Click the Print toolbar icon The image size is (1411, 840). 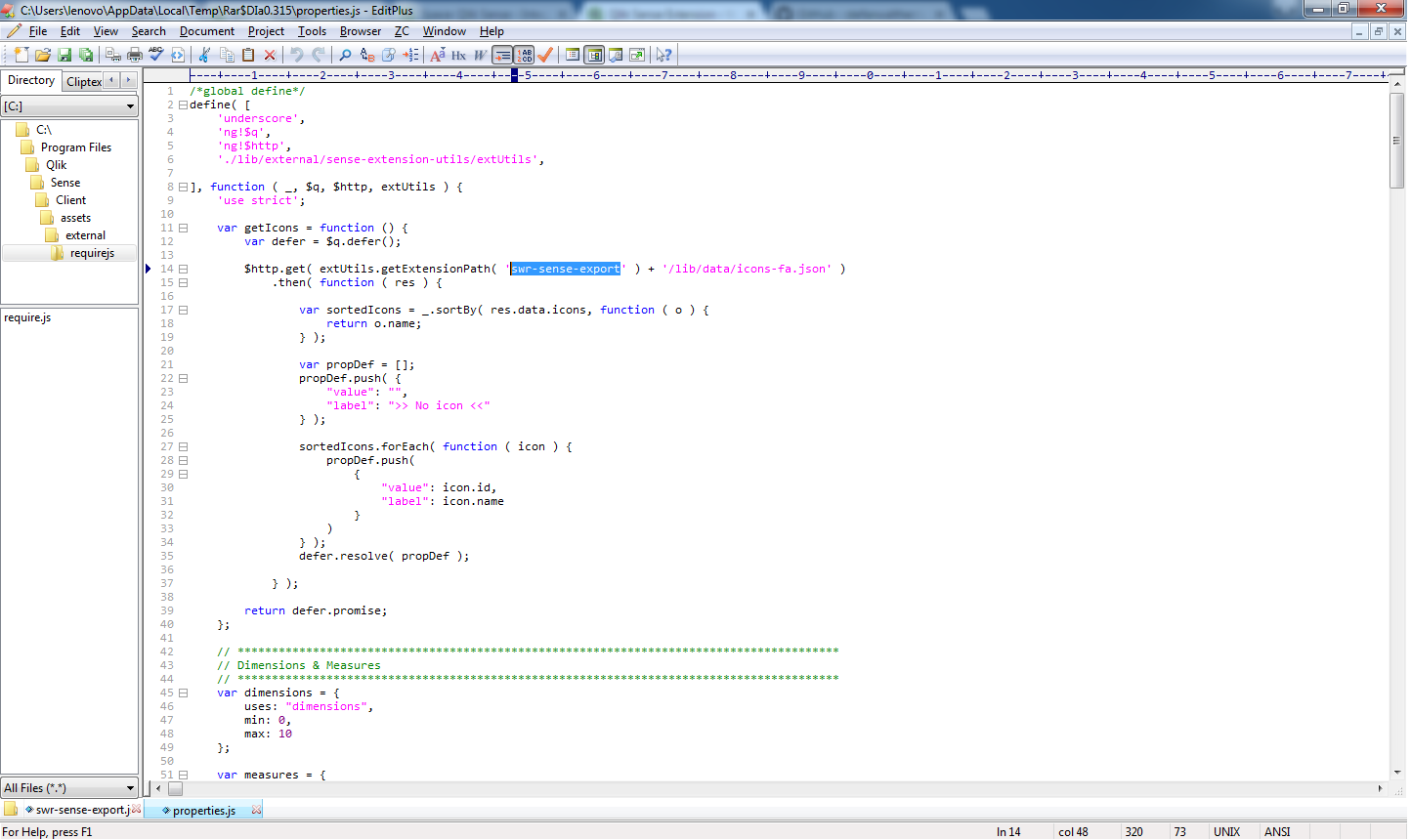pos(135,56)
